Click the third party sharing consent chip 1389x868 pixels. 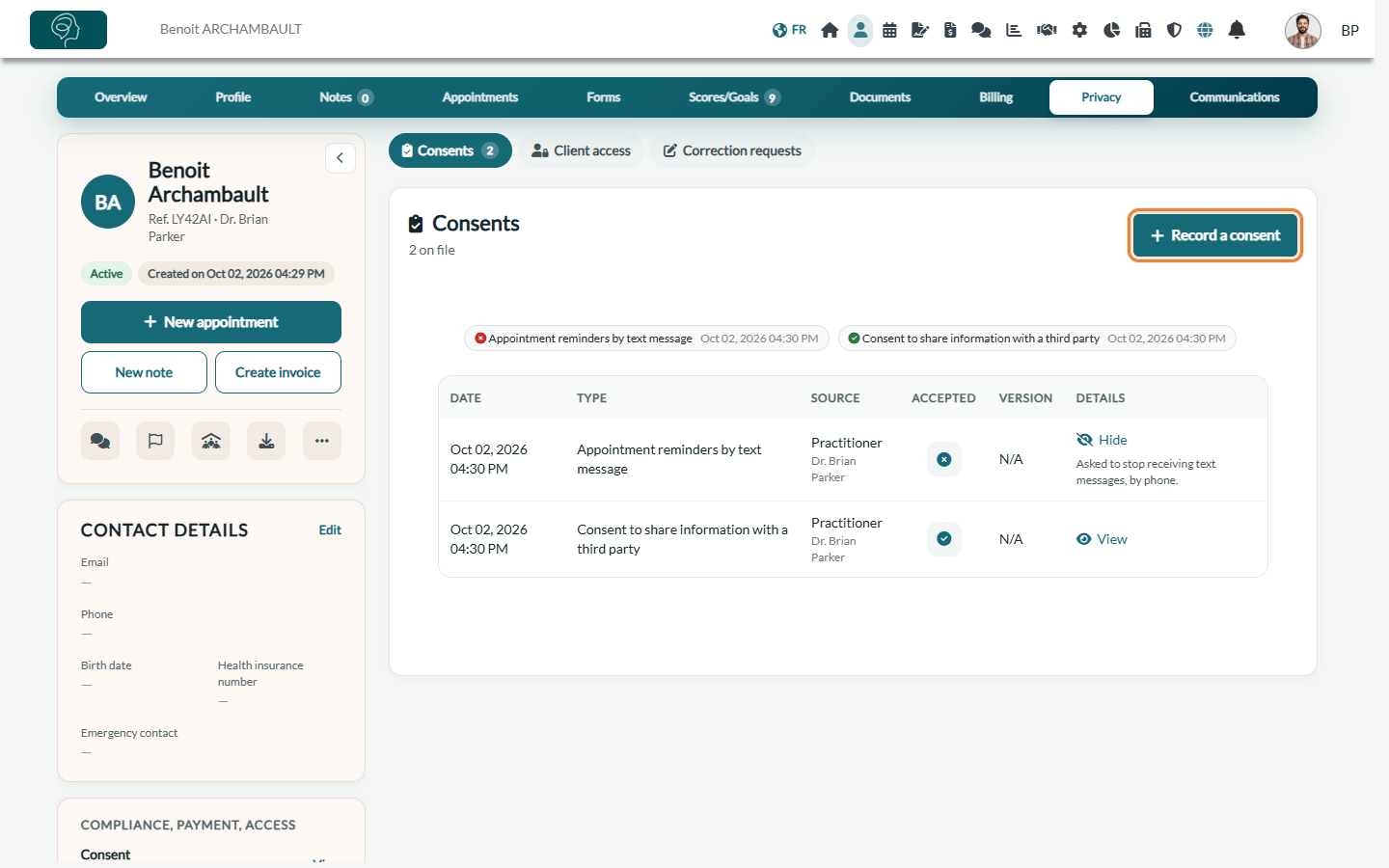point(1037,339)
